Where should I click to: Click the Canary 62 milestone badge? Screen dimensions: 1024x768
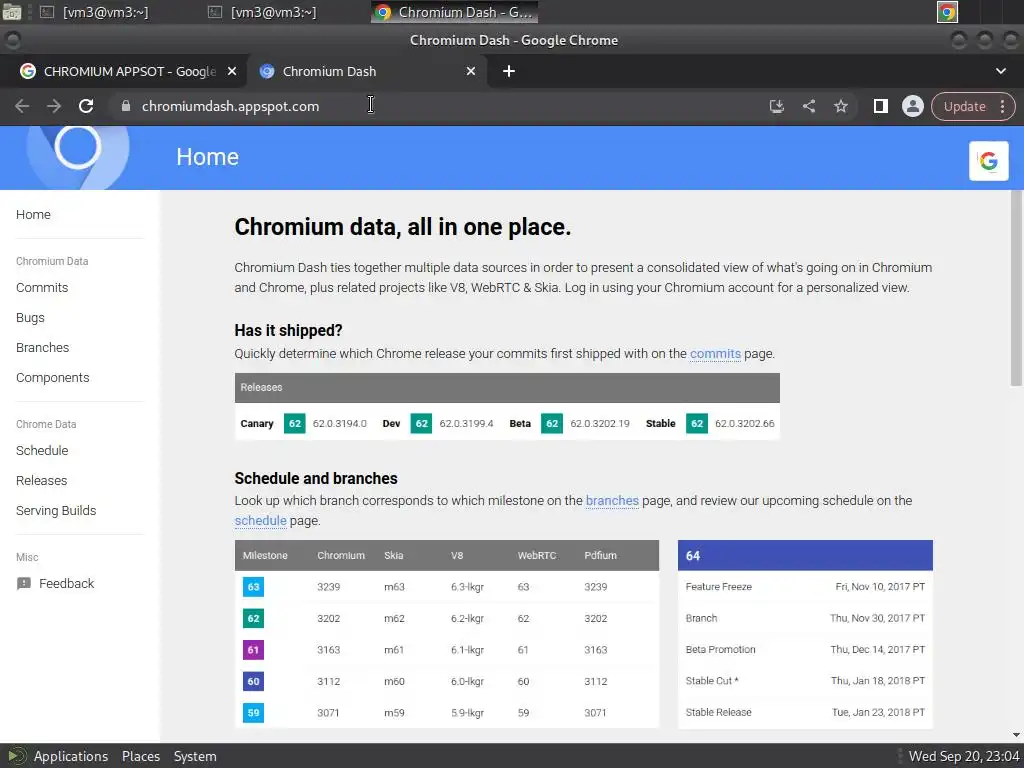(x=295, y=423)
